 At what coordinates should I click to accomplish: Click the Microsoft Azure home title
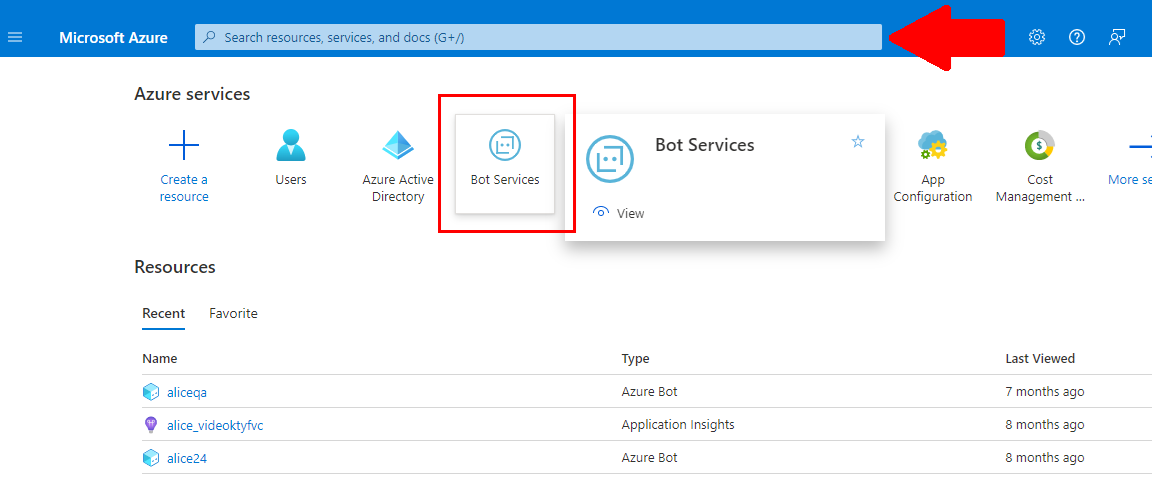point(113,37)
